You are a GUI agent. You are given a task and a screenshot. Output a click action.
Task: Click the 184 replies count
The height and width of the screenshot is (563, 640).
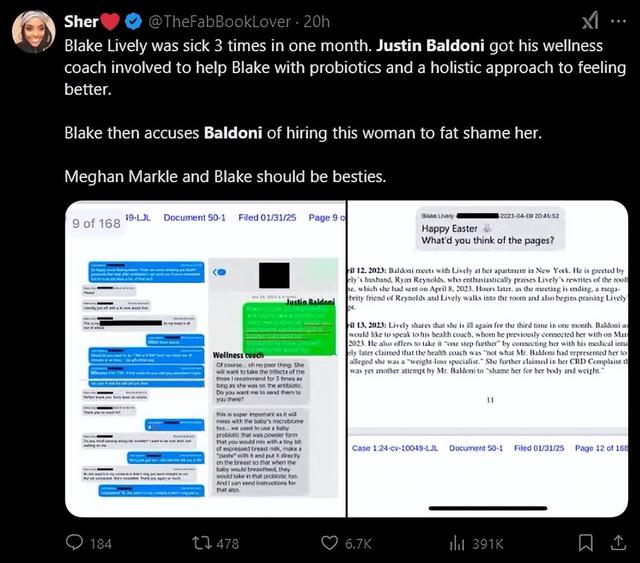point(101,543)
